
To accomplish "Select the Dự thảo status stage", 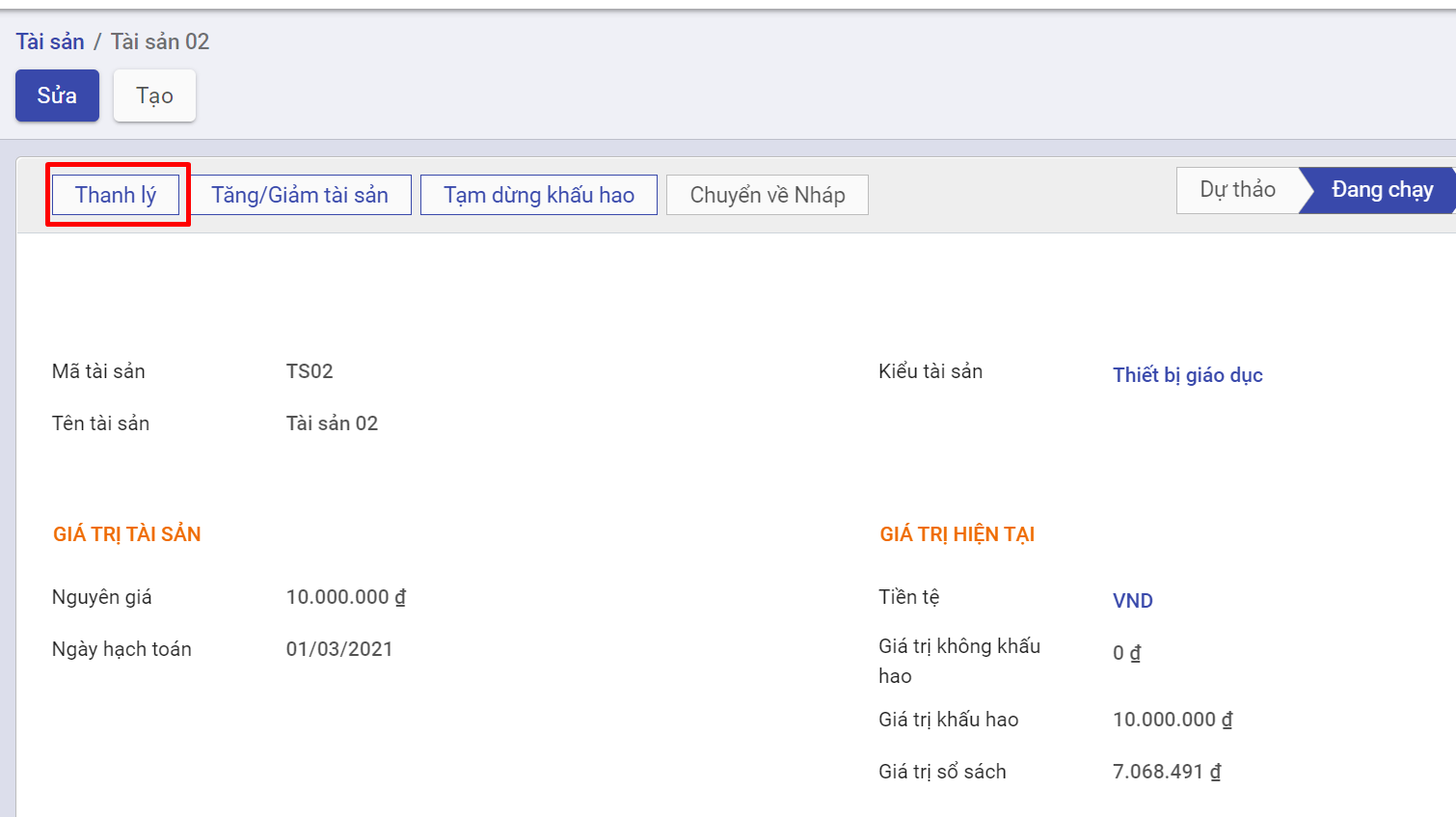I will (1237, 190).
